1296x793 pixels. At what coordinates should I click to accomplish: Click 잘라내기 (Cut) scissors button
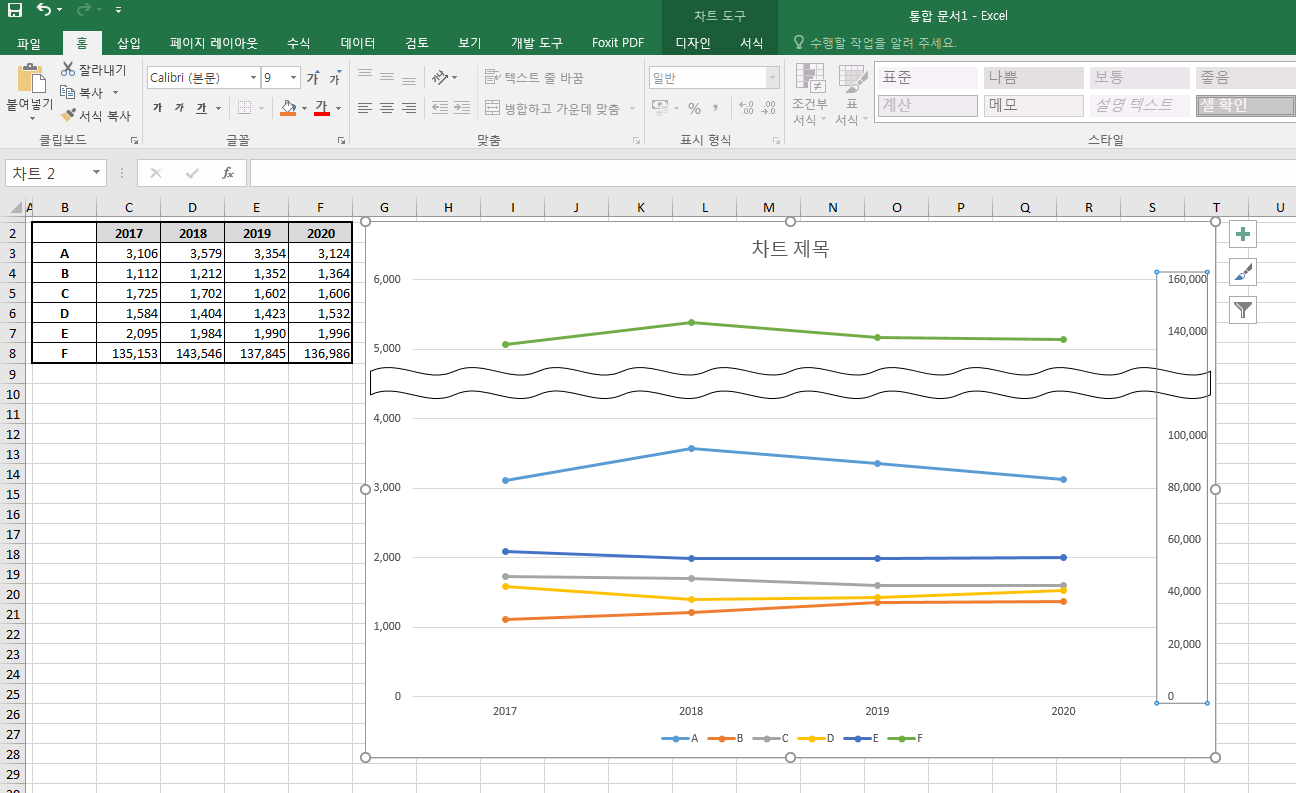tap(94, 69)
